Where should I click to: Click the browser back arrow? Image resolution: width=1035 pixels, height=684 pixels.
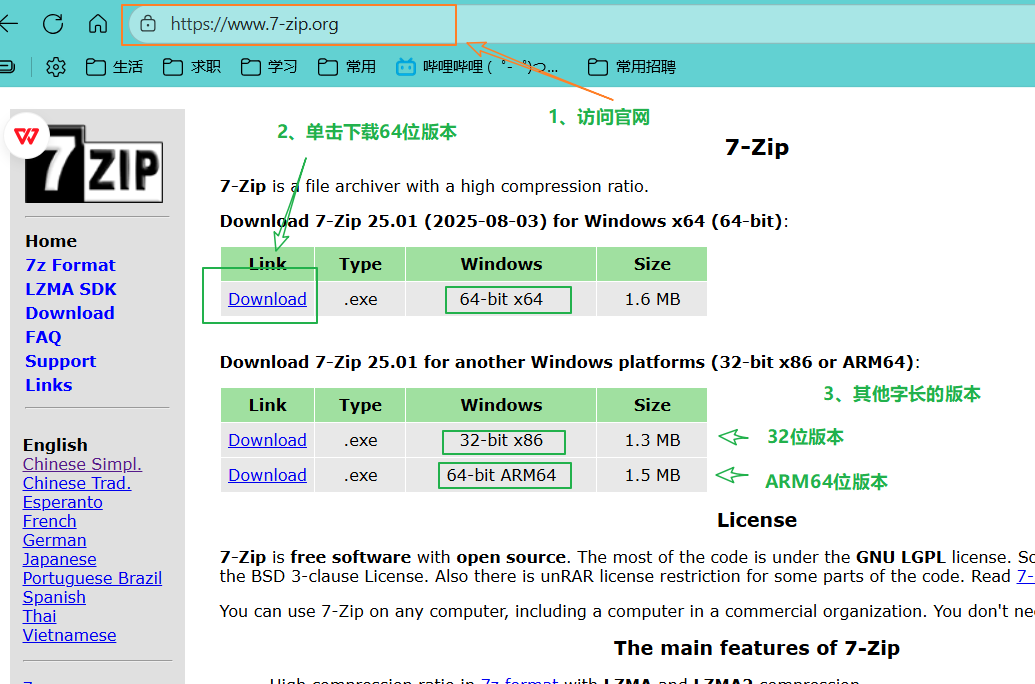[9, 24]
